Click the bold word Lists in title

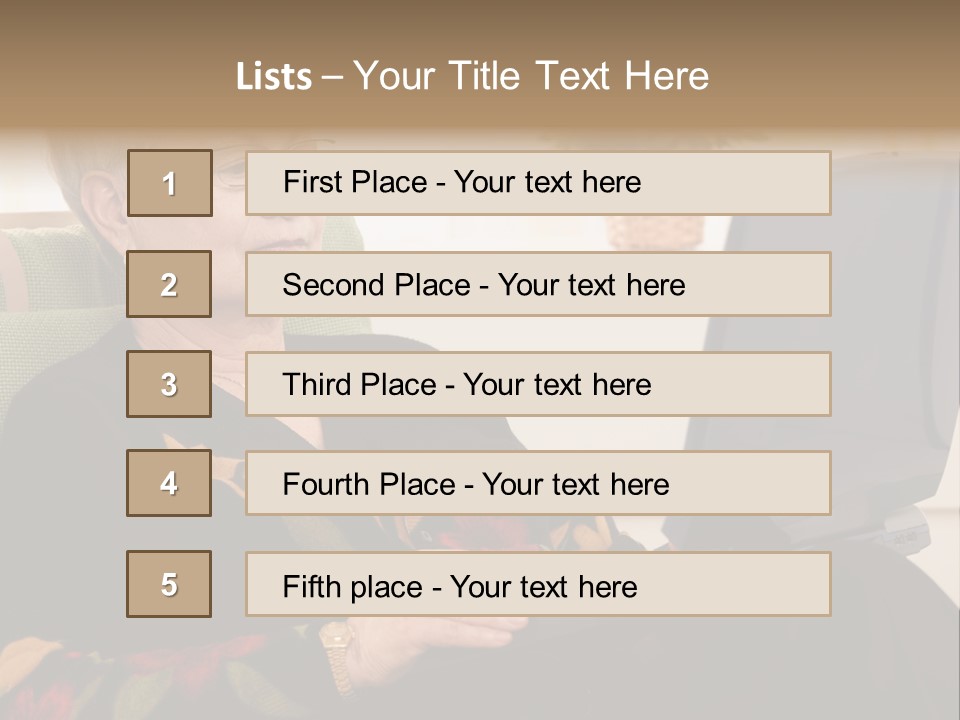pos(273,76)
